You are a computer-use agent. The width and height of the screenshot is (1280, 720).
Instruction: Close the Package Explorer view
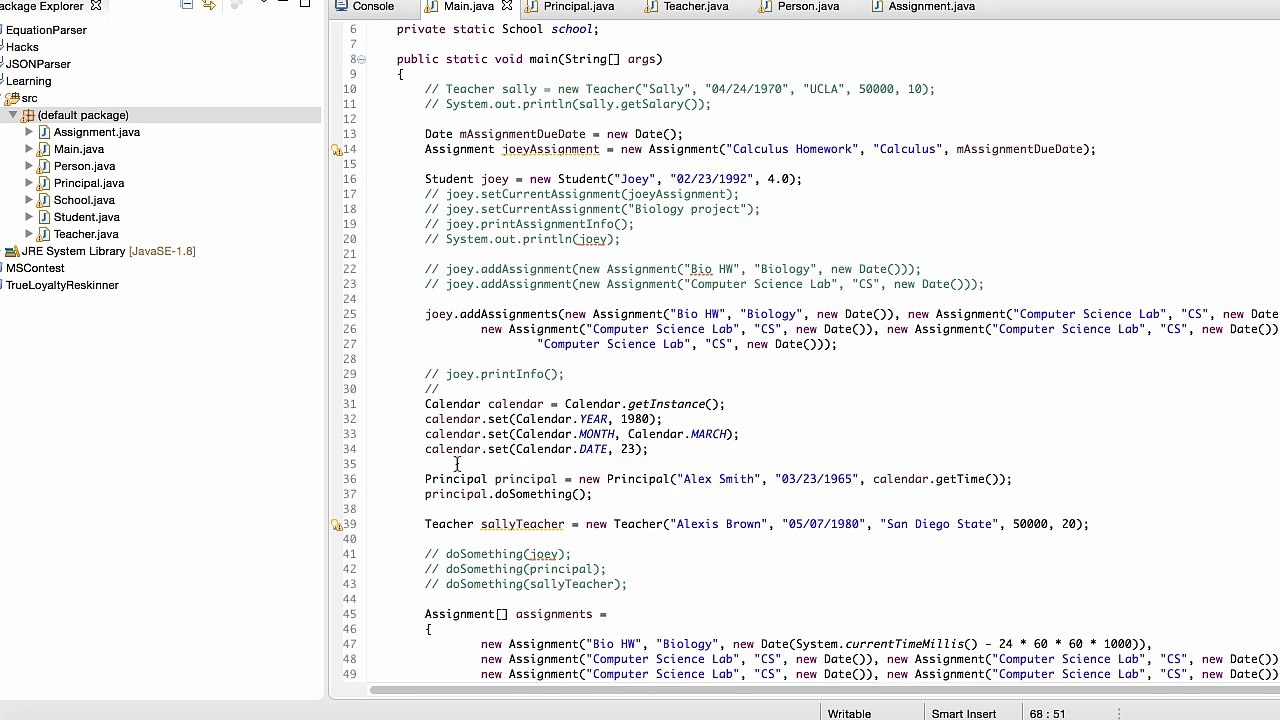pyautogui.click(x=96, y=6)
